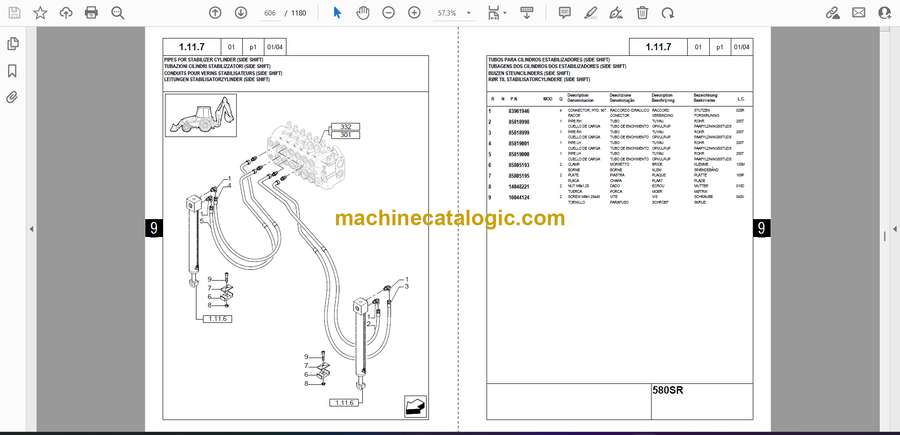Click the Delete trash icon

point(643,13)
